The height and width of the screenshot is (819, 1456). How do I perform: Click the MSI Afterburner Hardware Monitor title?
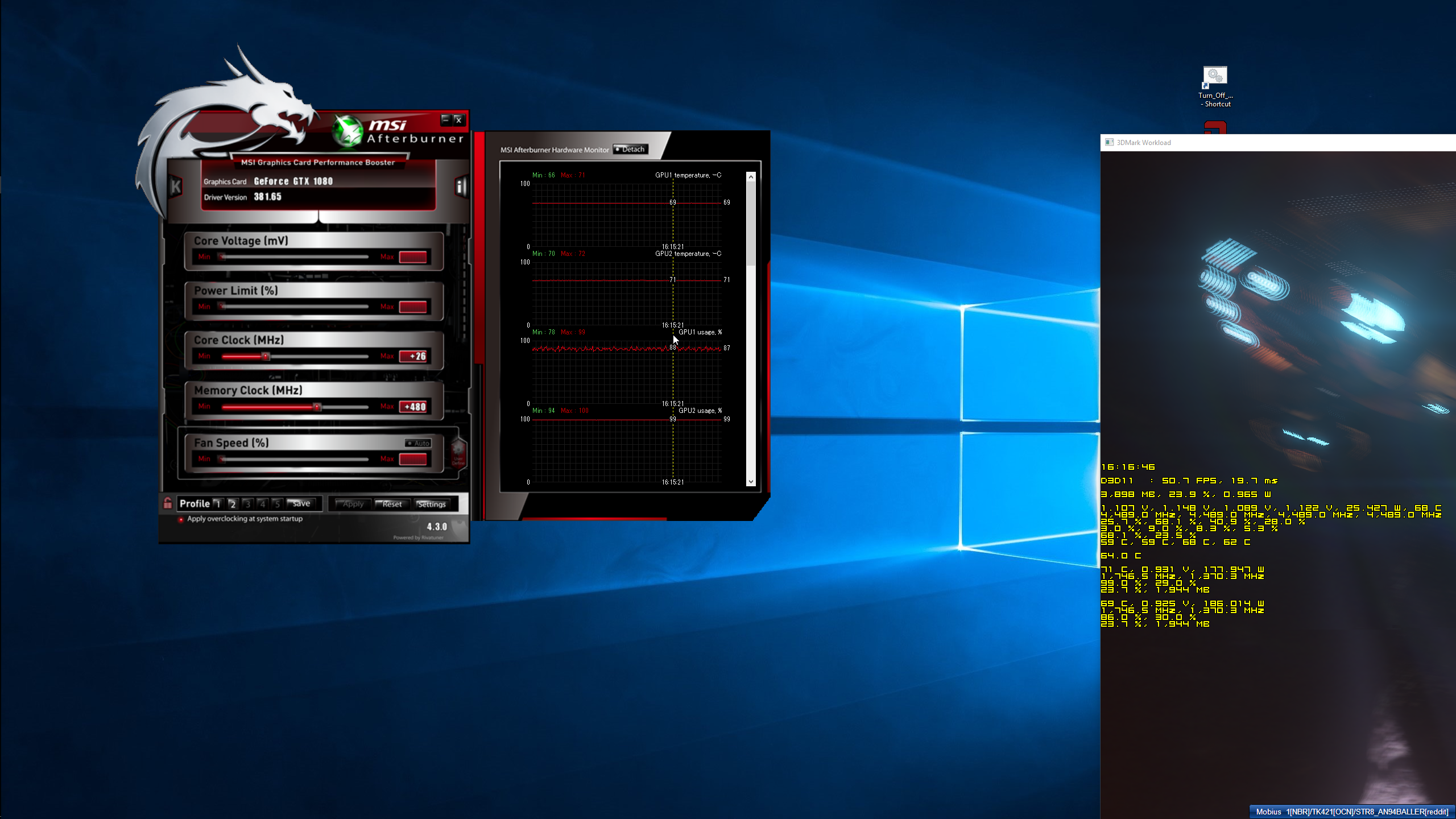tap(555, 150)
